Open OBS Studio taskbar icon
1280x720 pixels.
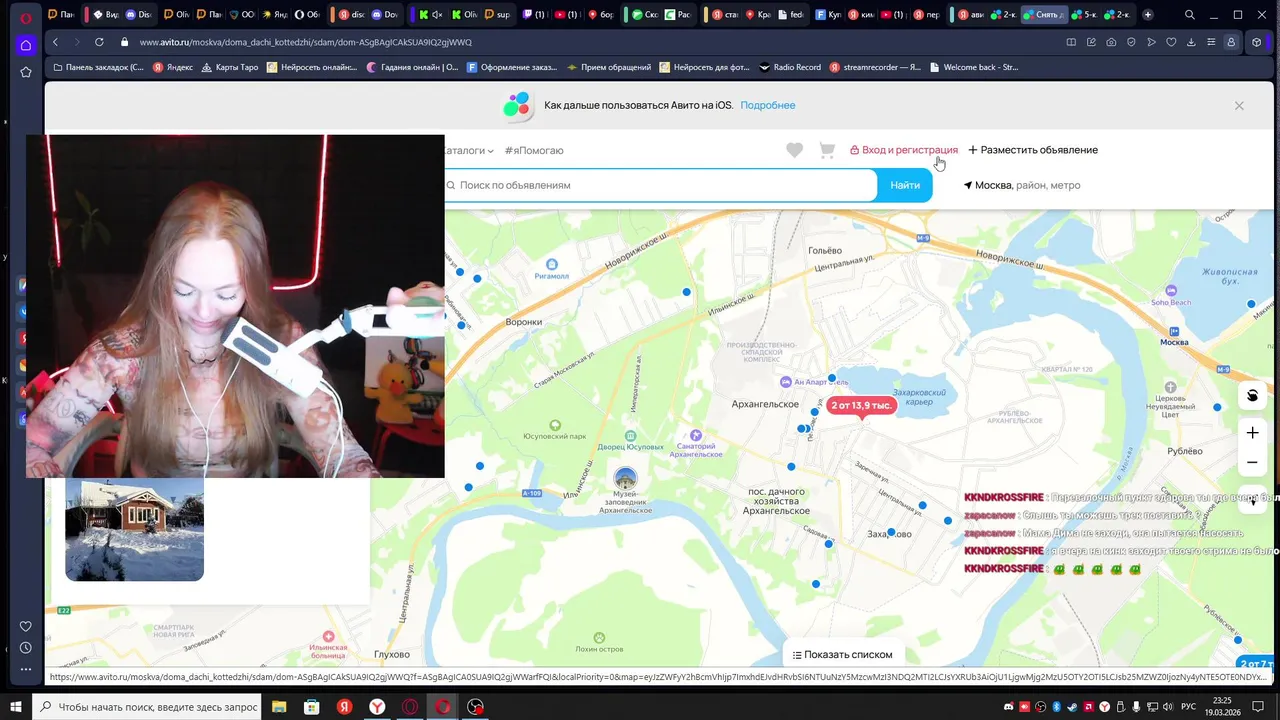[475, 707]
